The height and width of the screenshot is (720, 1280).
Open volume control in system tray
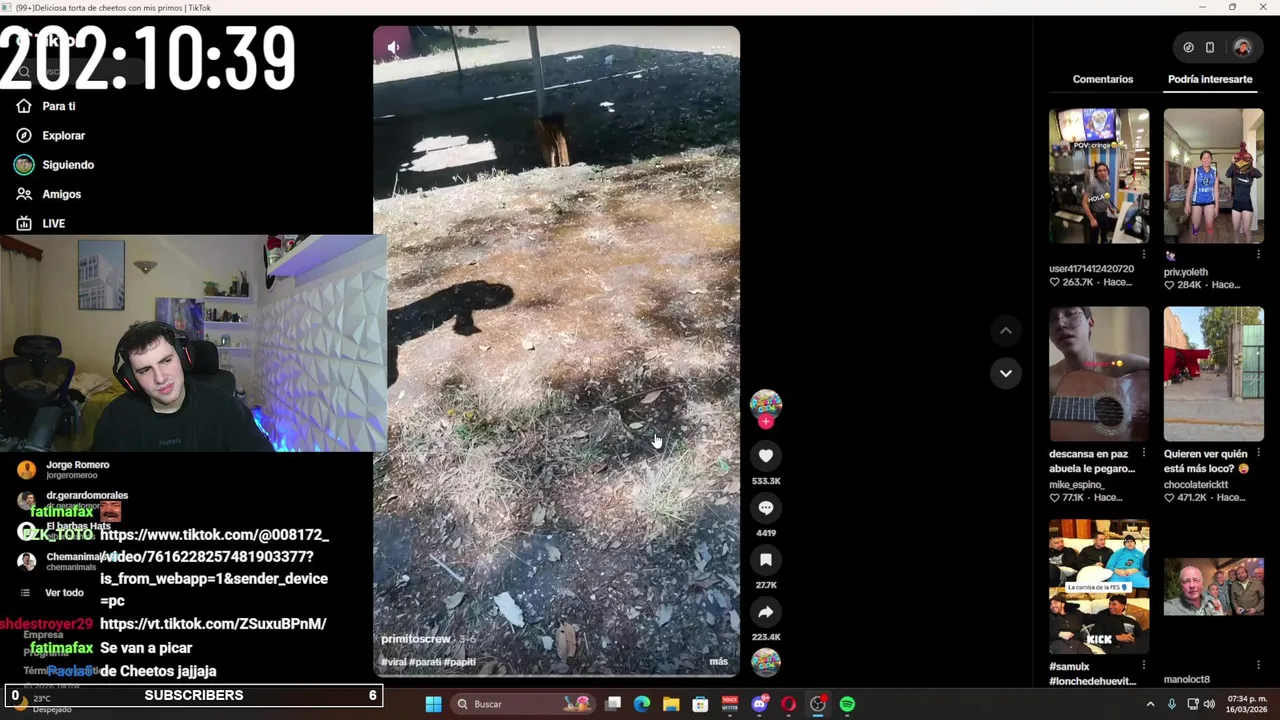1209,704
